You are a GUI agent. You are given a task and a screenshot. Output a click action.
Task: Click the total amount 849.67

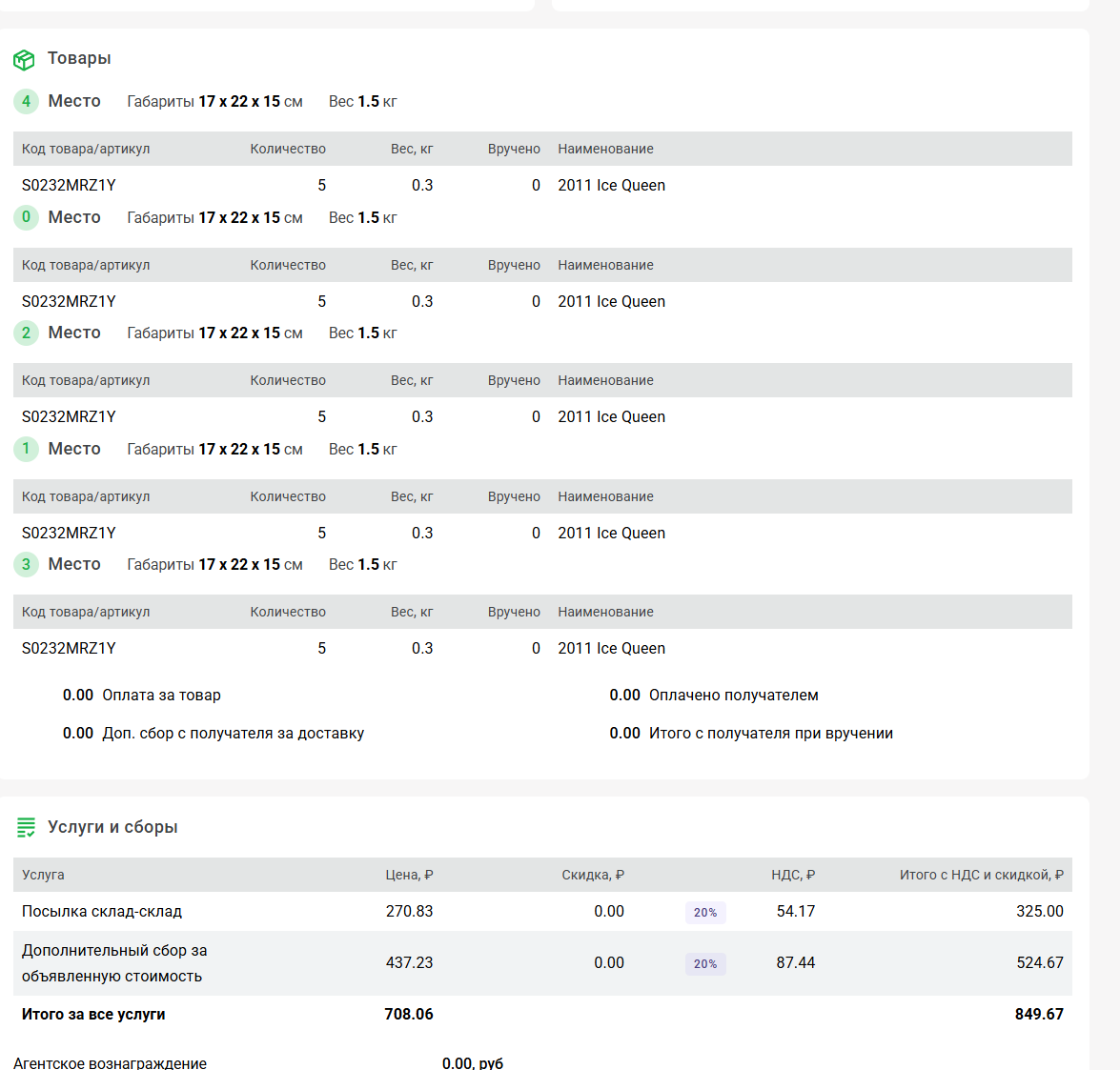click(x=1039, y=1015)
